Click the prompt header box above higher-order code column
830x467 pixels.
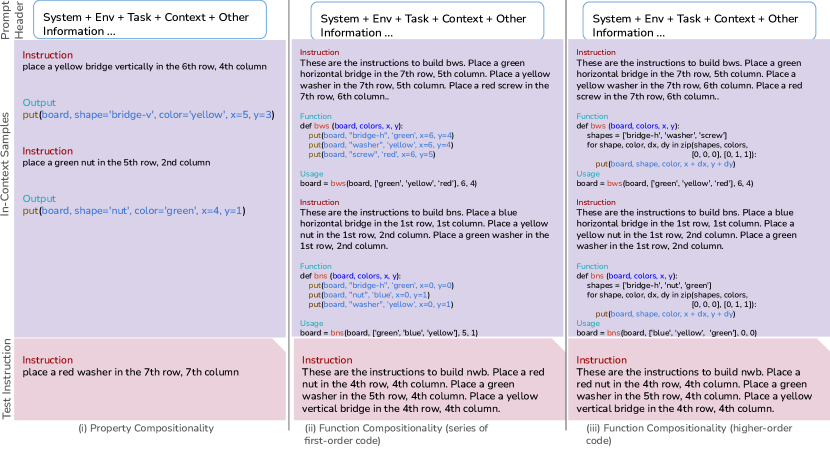click(x=699, y=21)
